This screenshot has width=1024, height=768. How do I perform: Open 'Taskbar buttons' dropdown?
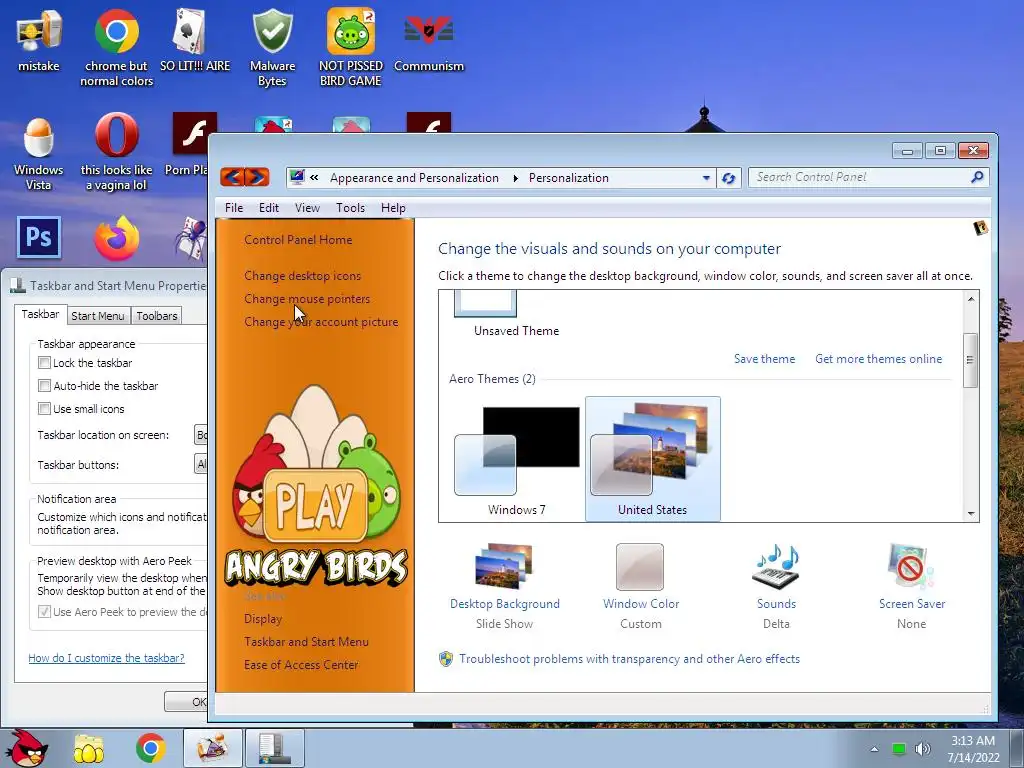(201, 464)
